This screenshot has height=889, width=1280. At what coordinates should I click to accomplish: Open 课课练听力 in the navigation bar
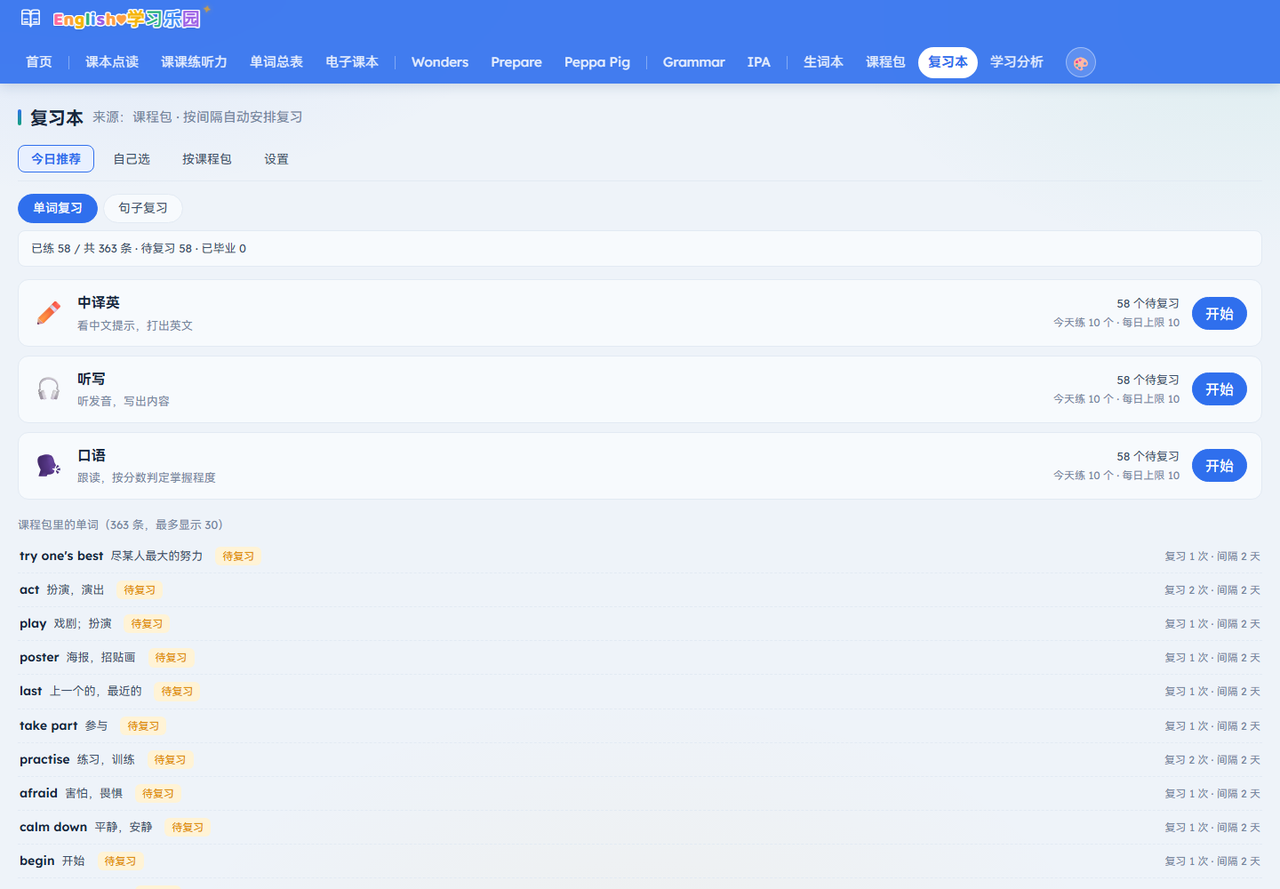(194, 62)
